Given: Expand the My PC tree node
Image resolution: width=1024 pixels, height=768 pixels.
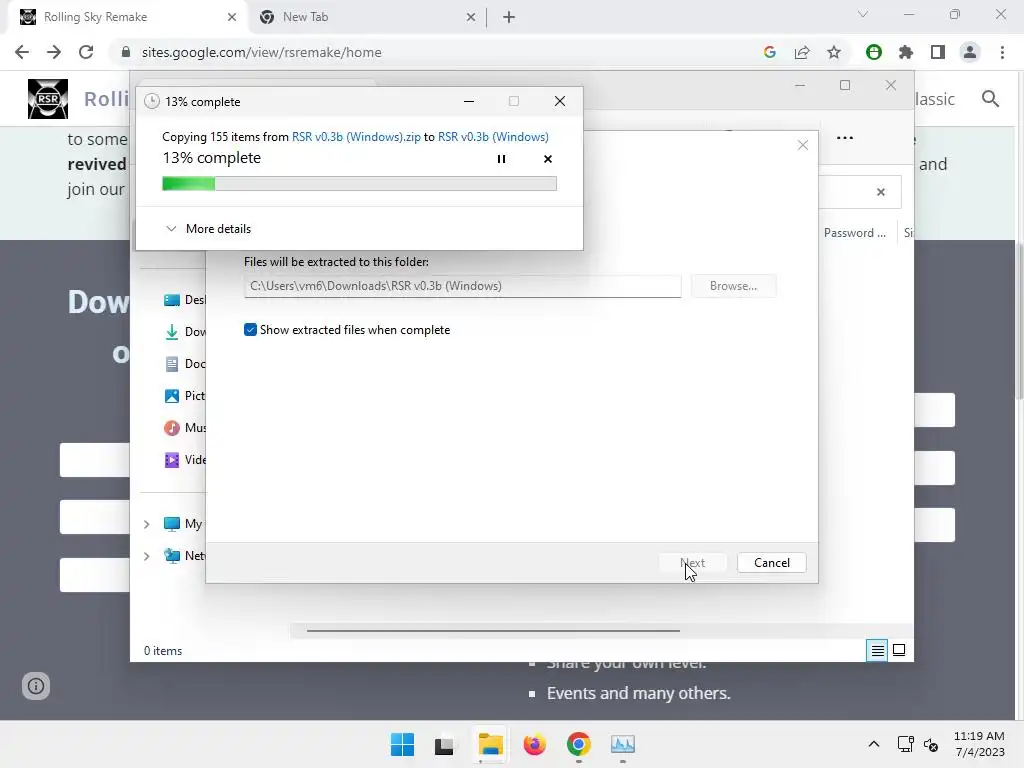Looking at the screenshot, I should pyautogui.click(x=146, y=524).
